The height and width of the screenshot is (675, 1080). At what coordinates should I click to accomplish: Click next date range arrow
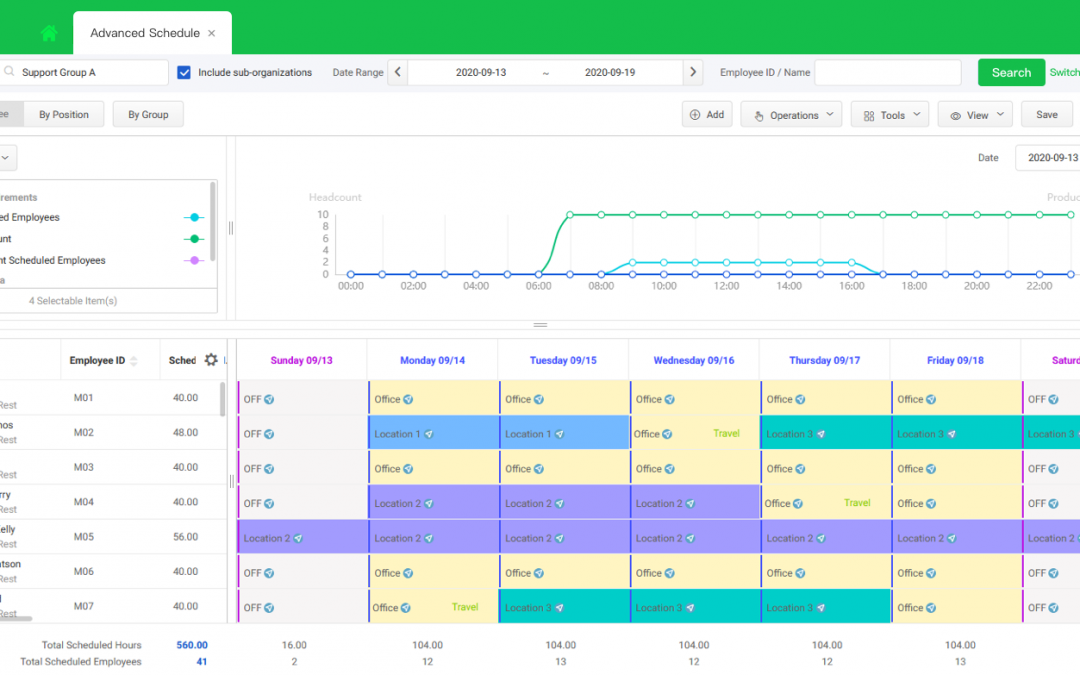(692, 72)
